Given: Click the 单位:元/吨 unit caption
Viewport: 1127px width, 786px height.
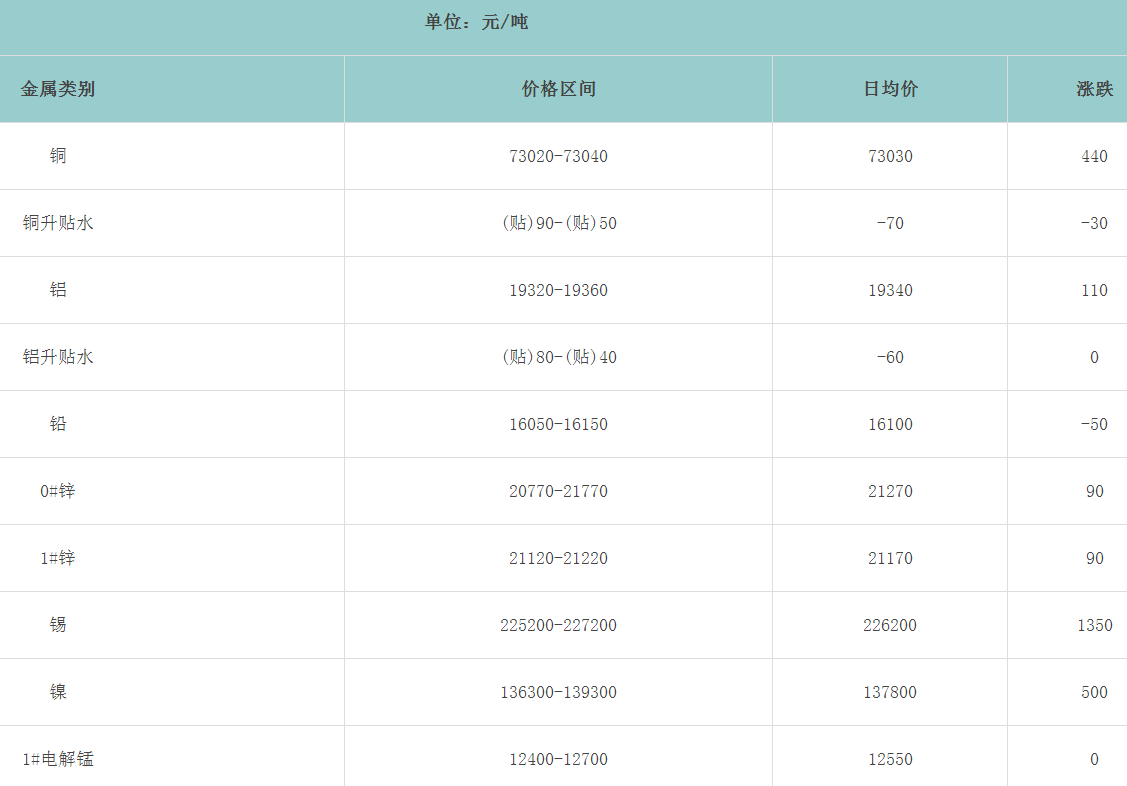Looking at the screenshot, I should pyautogui.click(x=476, y=22).
